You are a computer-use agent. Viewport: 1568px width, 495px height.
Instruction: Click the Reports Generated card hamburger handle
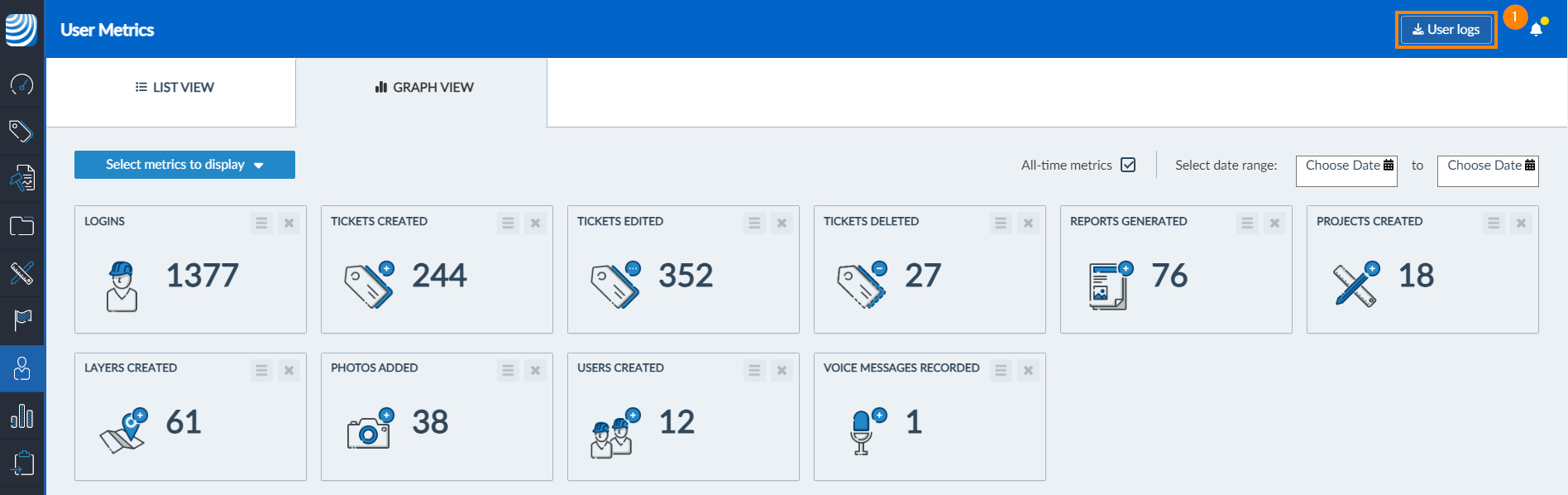click(1247, 223)
